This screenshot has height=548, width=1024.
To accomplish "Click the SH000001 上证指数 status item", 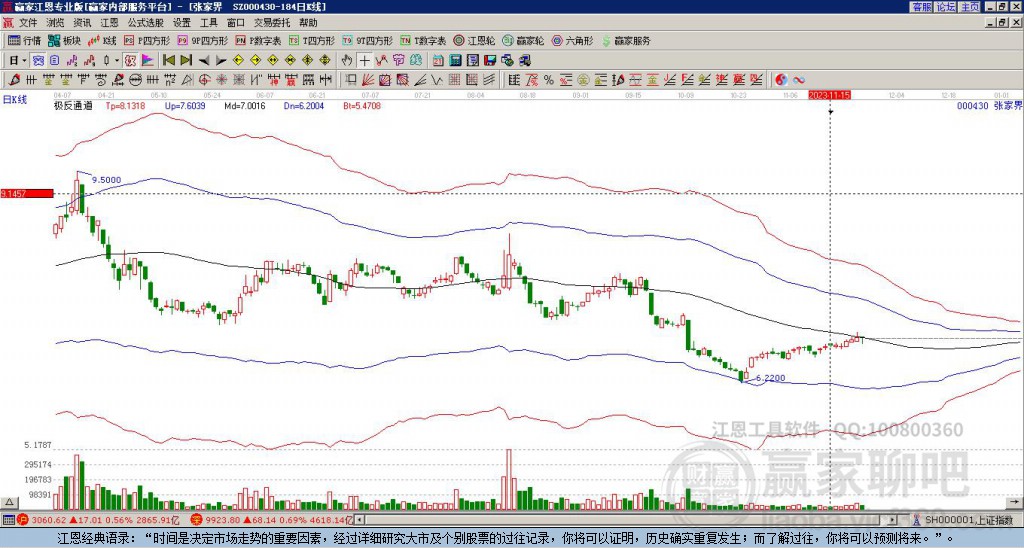I will click(965, 520).
